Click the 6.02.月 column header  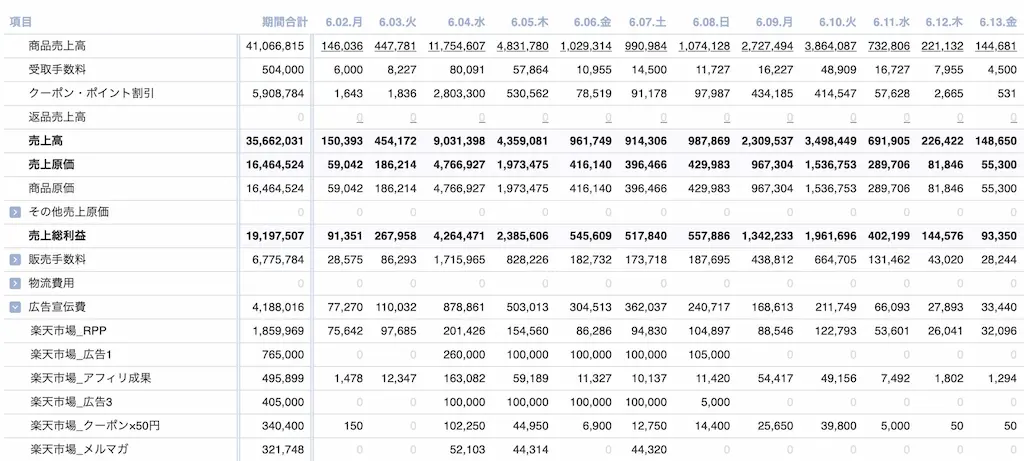pyautogui.click(x=344, y=22)
